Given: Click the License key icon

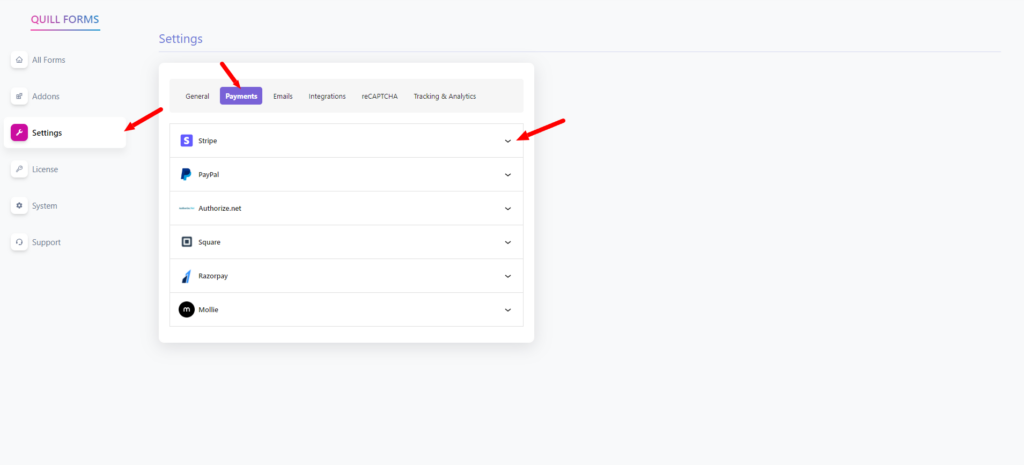Looking at the screenshot, I should click(19, 169).
